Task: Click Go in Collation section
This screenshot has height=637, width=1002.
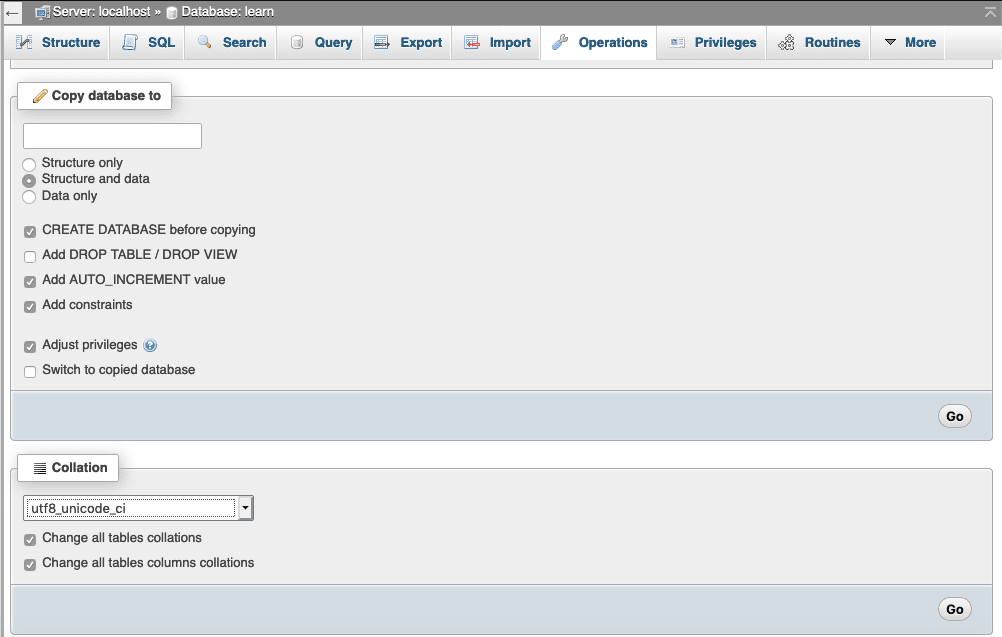Action: 955,610
